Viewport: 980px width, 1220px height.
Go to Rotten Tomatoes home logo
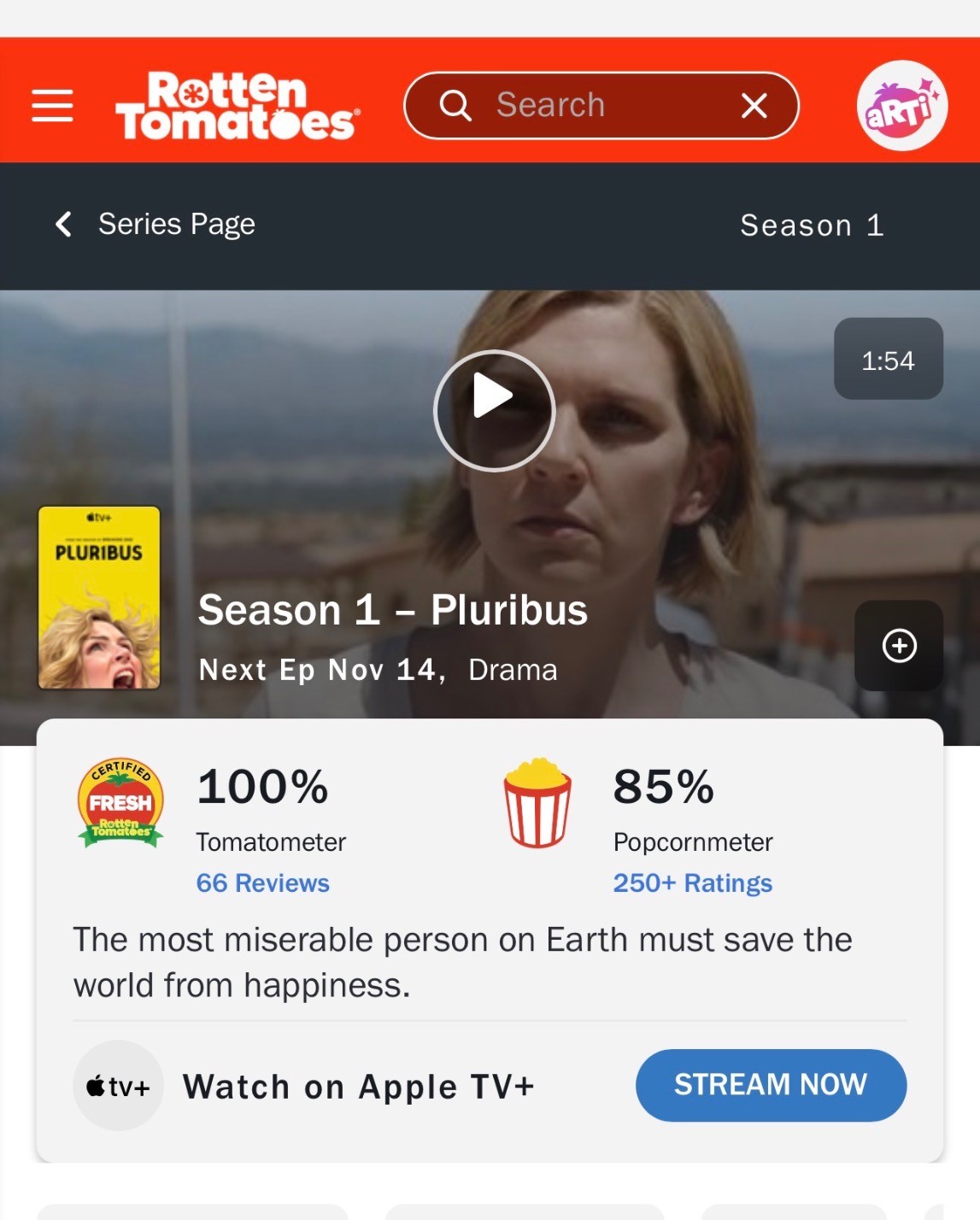(x=238, y=106)
